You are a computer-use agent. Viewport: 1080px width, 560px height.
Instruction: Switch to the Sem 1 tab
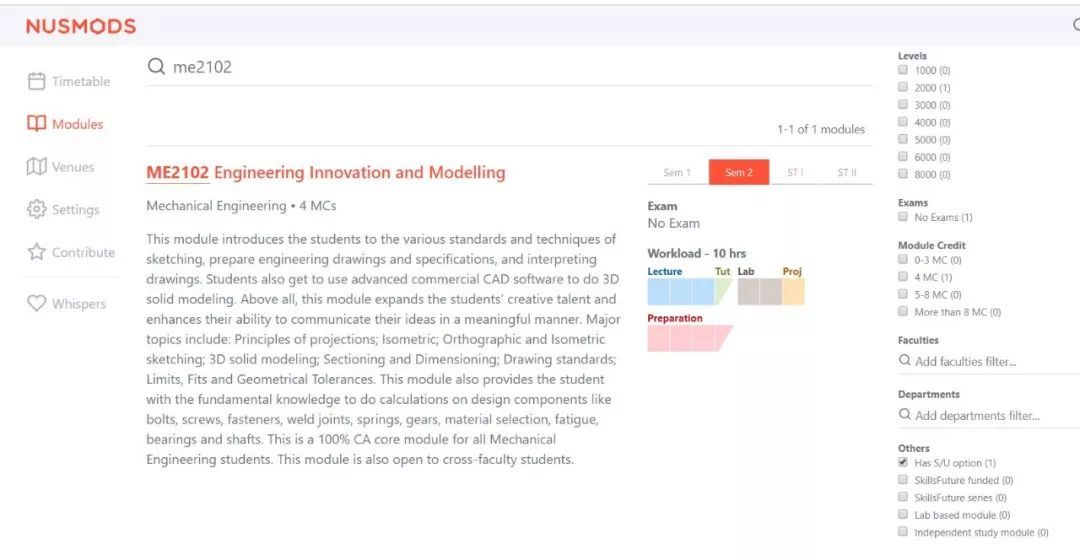click(x=677, y=172)
